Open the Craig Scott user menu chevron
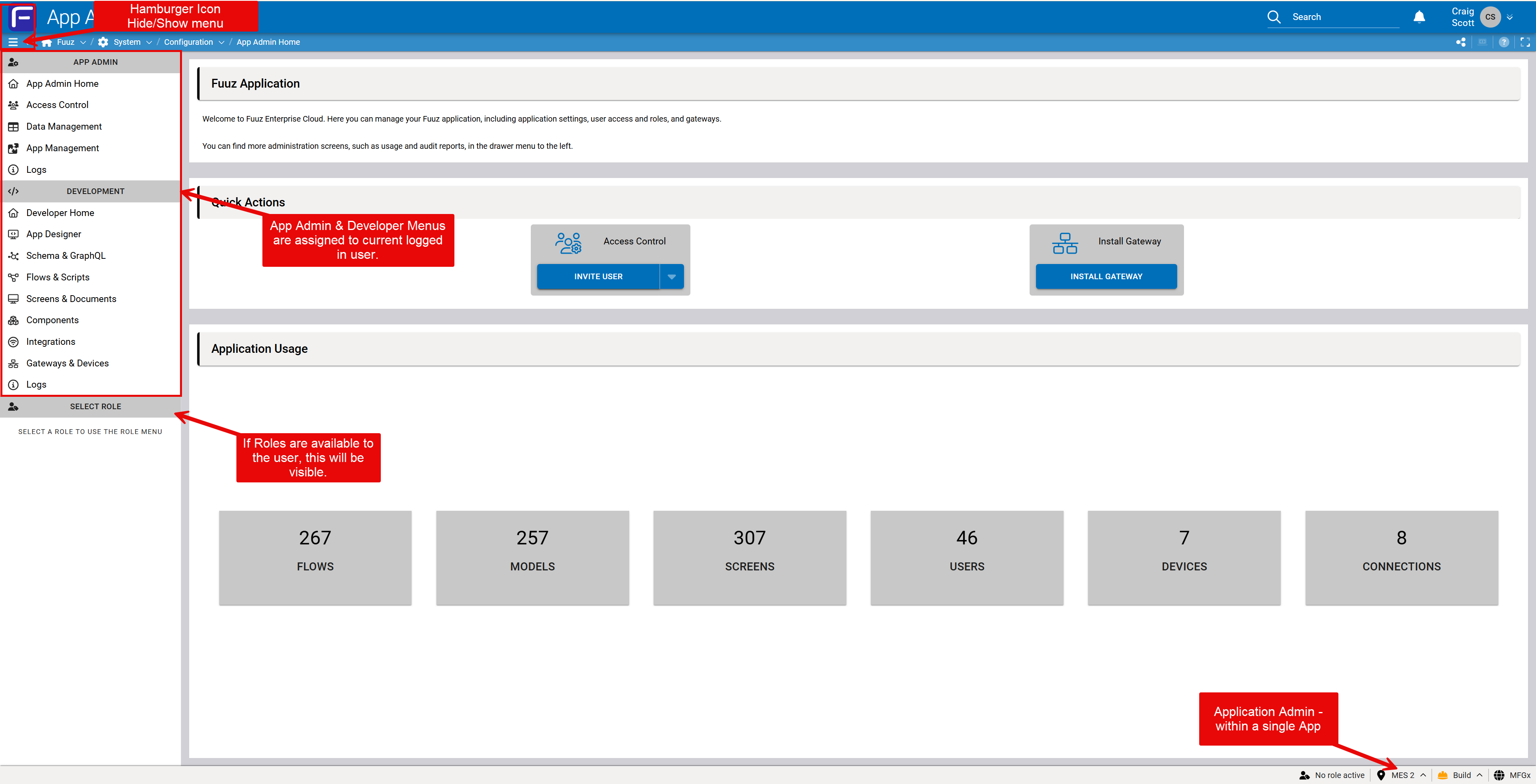1536x784 pixels. tap(1510, 17)
